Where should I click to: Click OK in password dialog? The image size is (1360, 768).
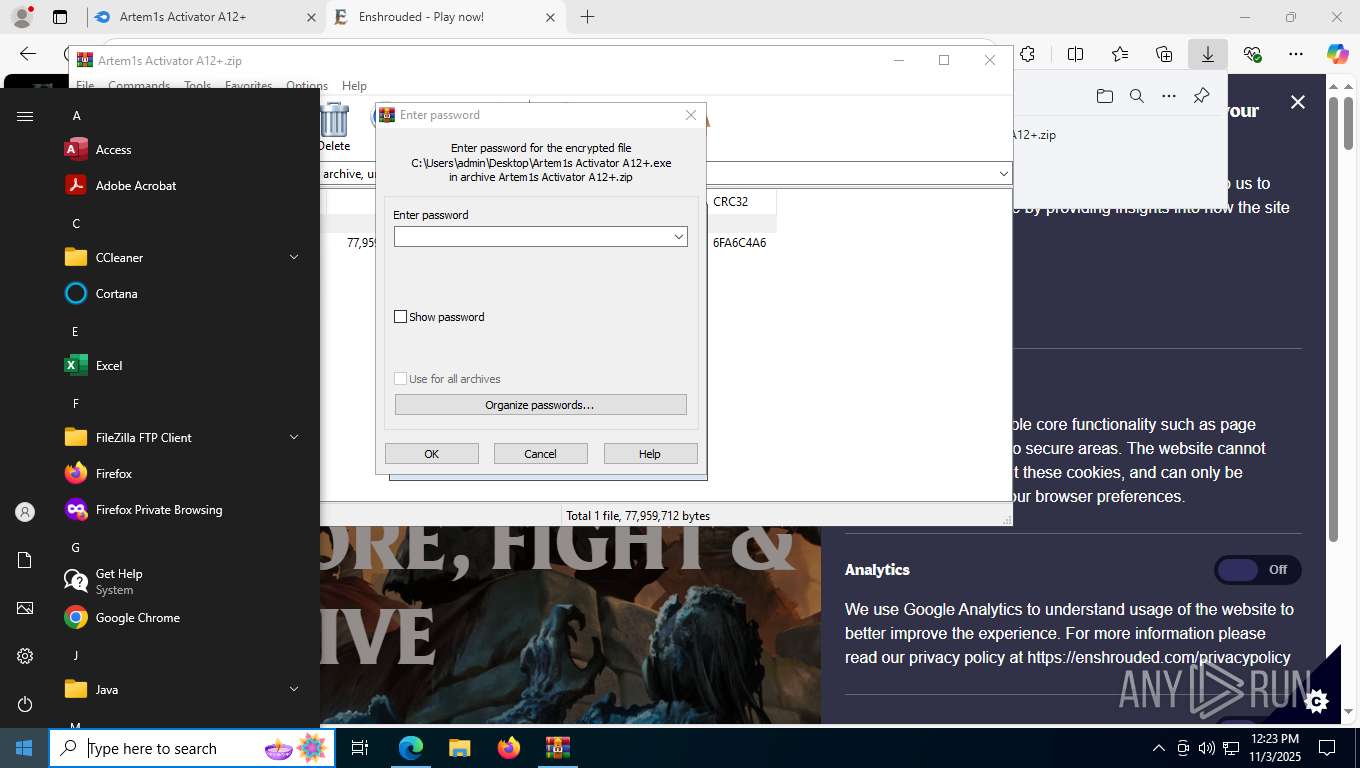(432, 454)
